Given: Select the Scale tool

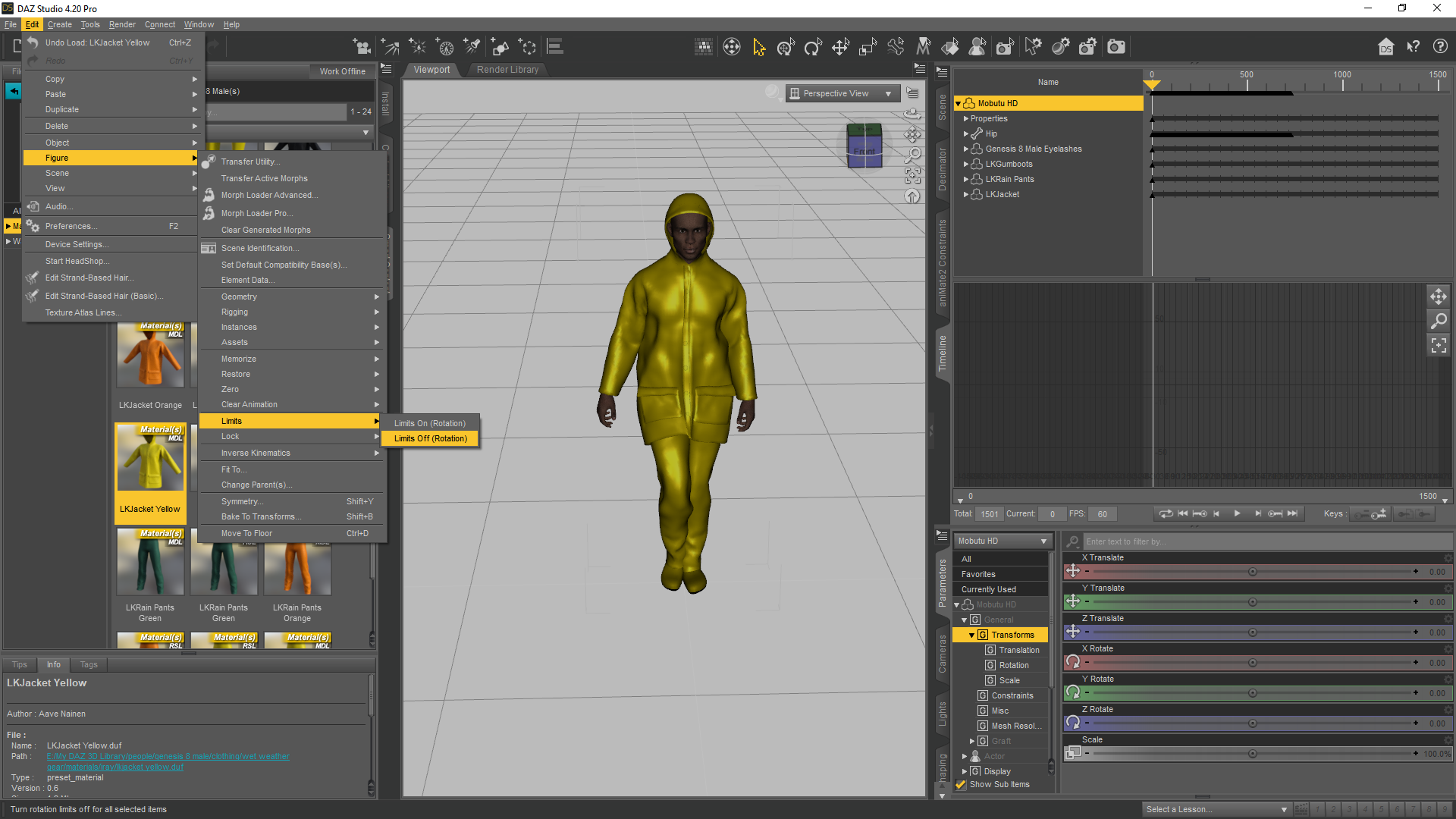Looking at the screenshot, I should 868,47.
